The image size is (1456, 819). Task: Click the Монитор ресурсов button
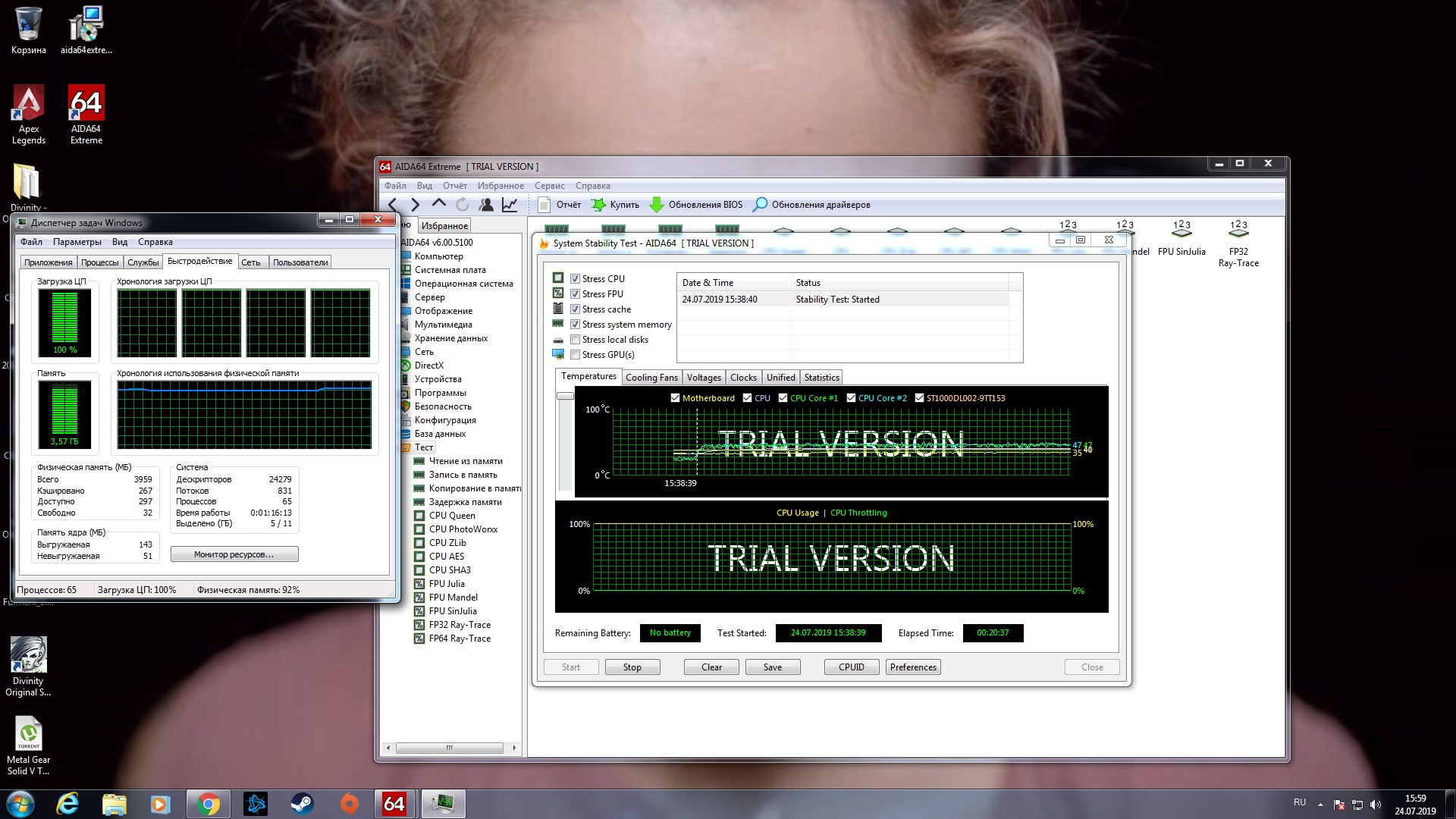[x=234, y=554]
